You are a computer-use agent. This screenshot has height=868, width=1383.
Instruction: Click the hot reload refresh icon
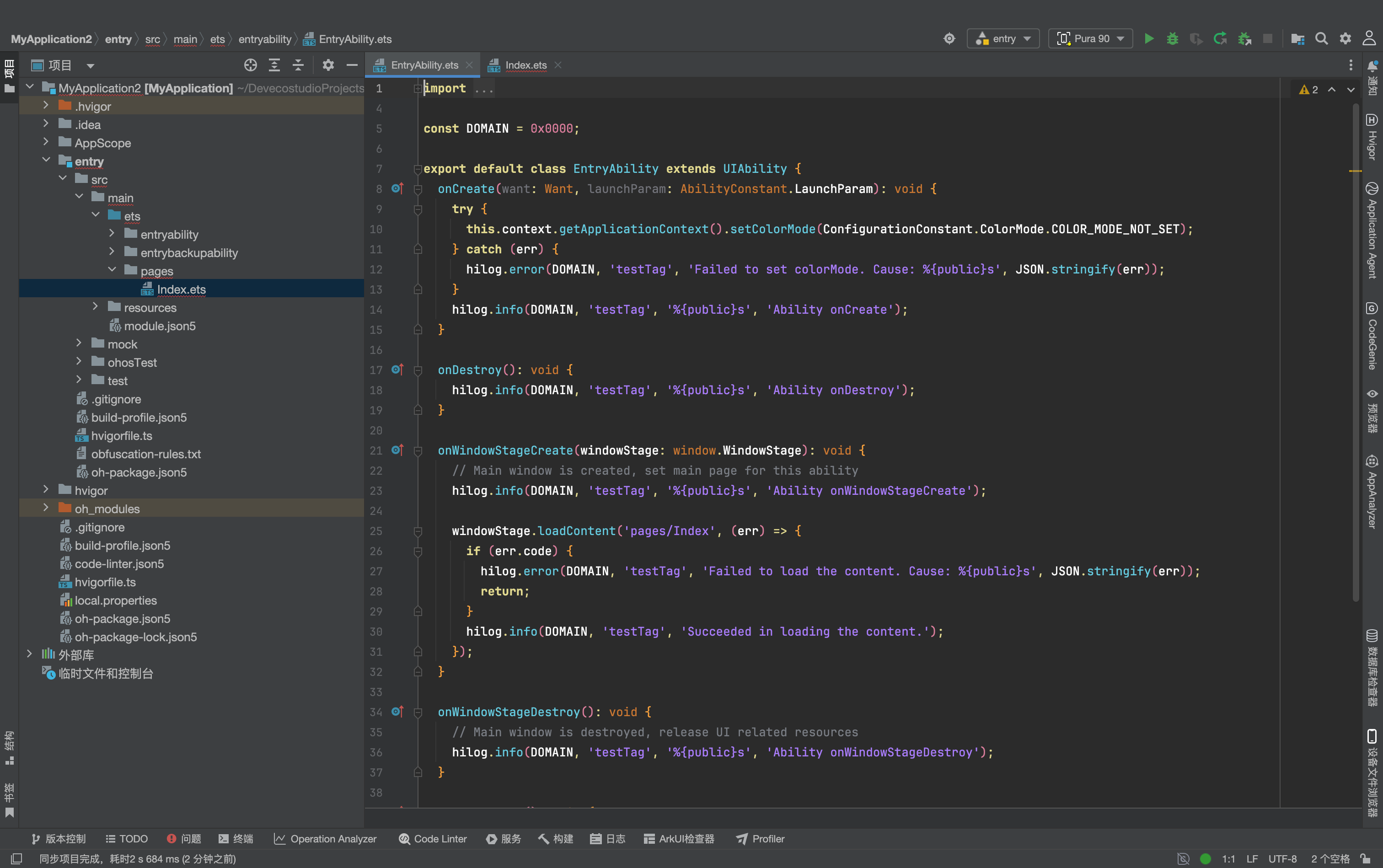(x=1220, y=38)
